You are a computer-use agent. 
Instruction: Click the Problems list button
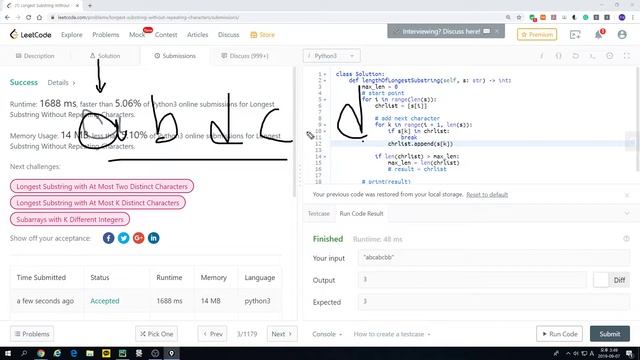coord(32,334)
